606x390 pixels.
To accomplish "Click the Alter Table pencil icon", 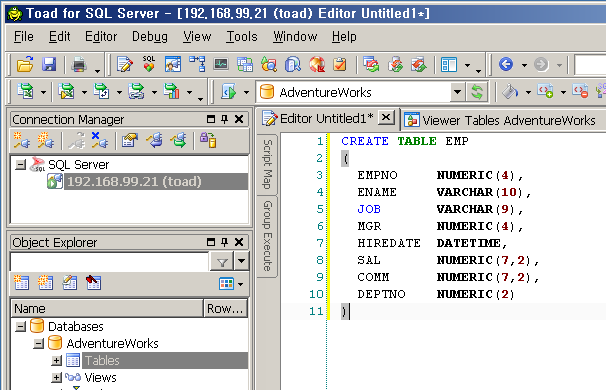I will 70,283.
